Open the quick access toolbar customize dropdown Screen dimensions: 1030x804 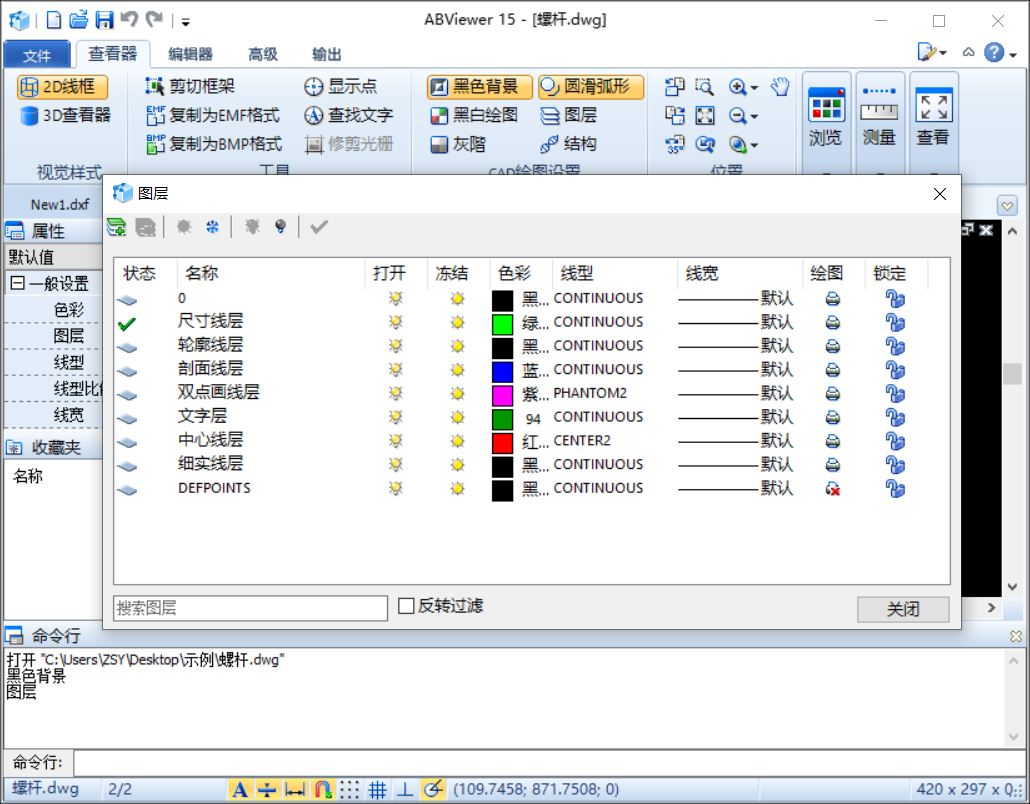click(186, 22)
